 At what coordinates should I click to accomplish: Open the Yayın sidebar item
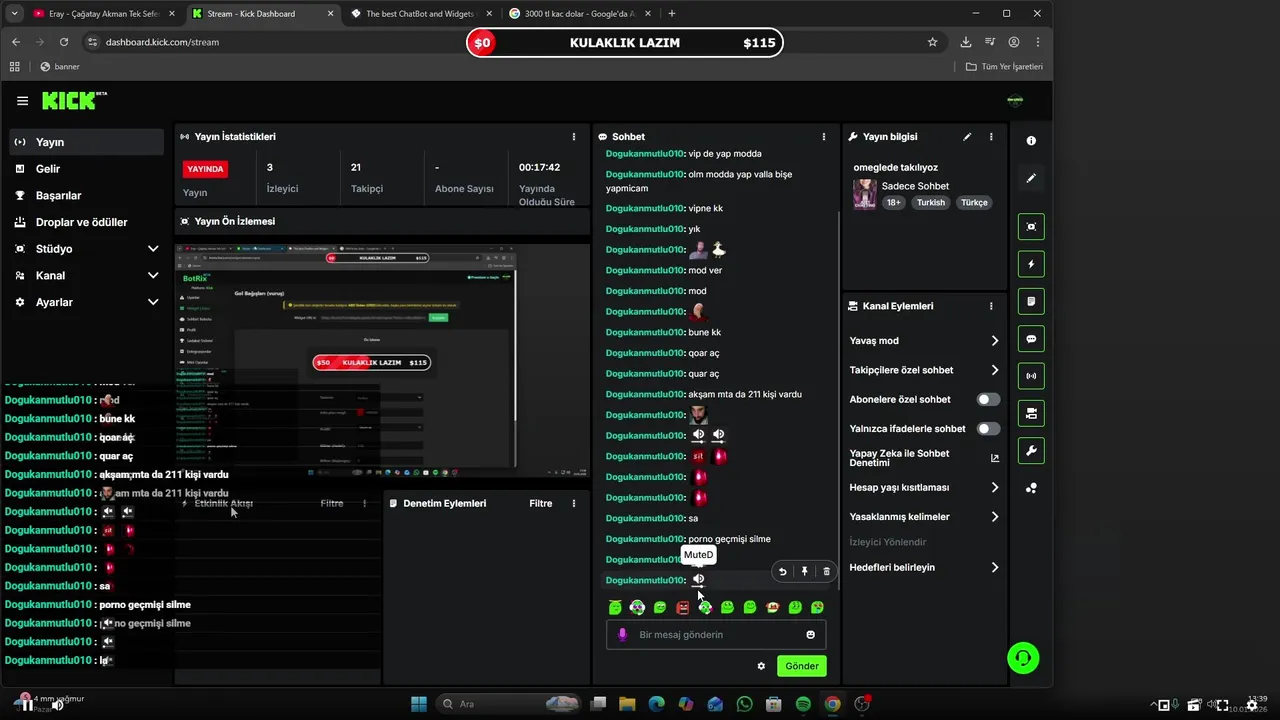pos(86,142)
